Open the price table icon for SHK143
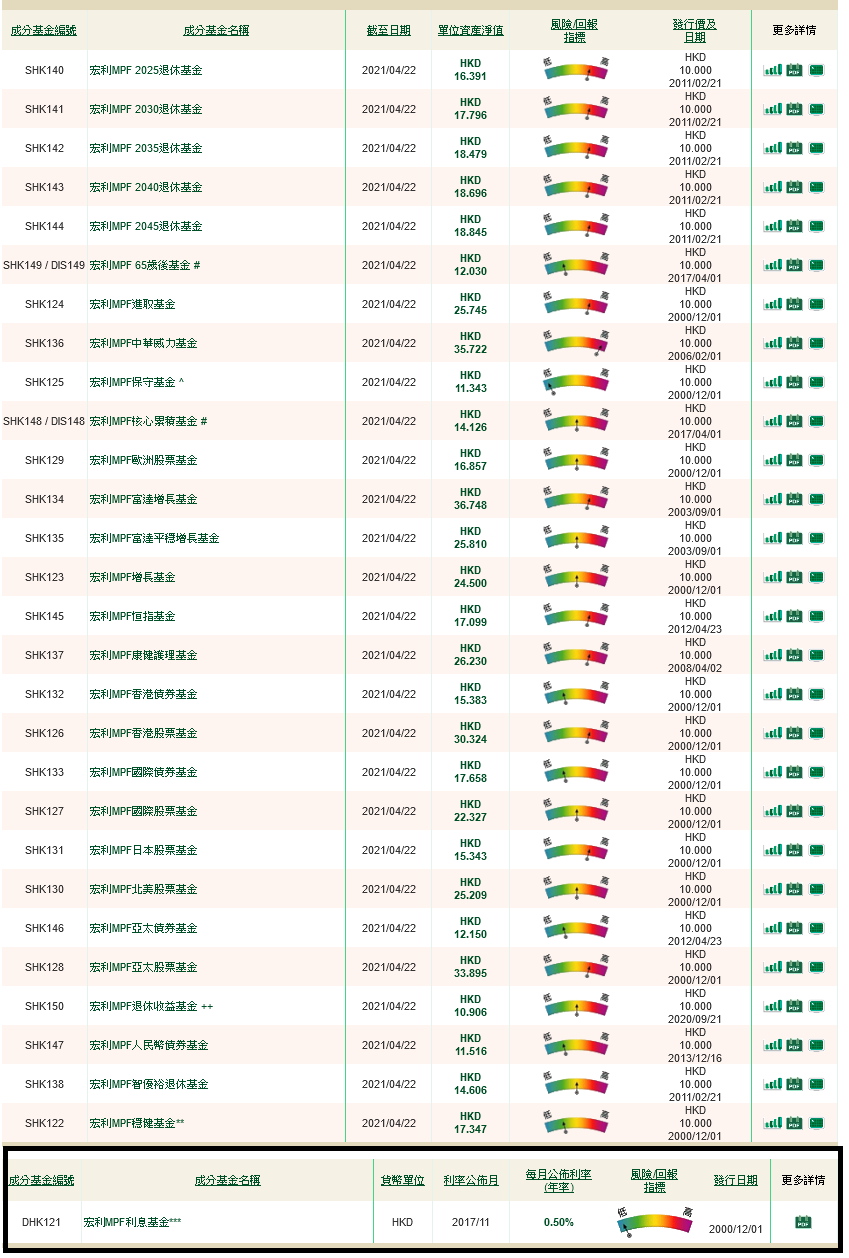The height and width of the screenshot is (1258, 849). click(x=817, y=187)
